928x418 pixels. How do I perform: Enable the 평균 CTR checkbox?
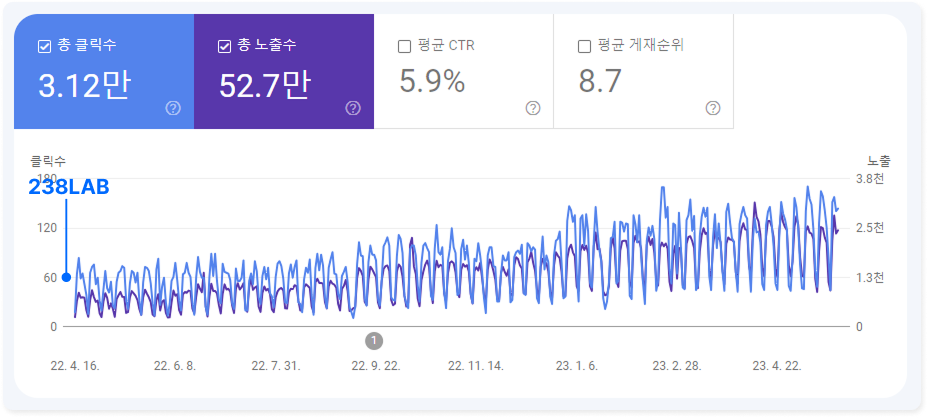pos(404,46)
